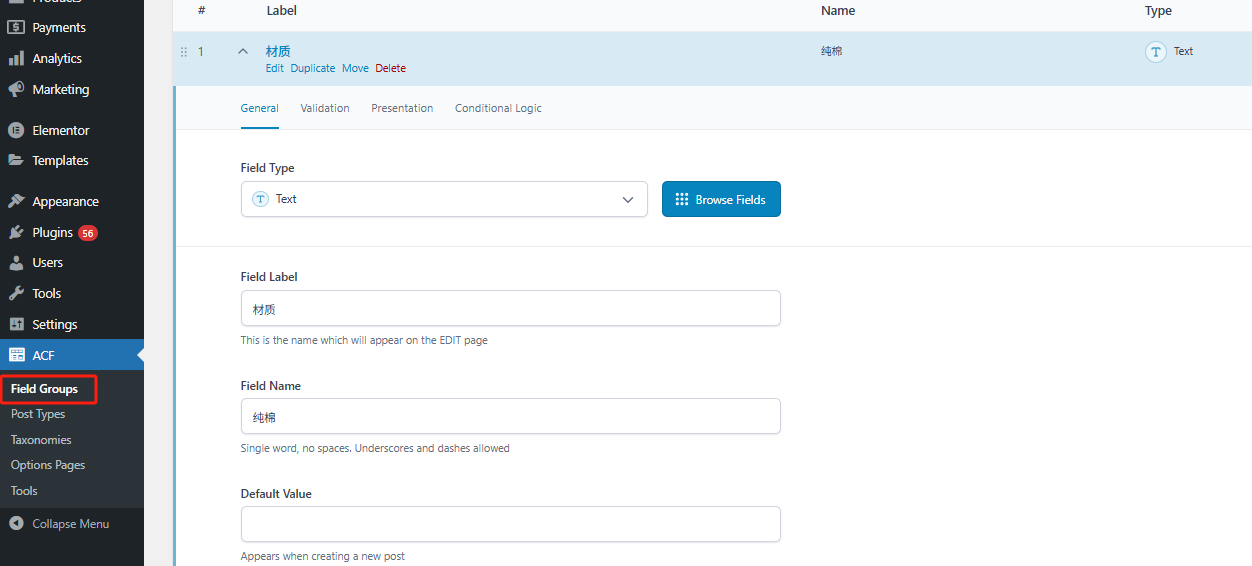This screenshot has height=566, width=1252.
Task: Collapse the 材质 field row chevron
Action: click(243, 52)
